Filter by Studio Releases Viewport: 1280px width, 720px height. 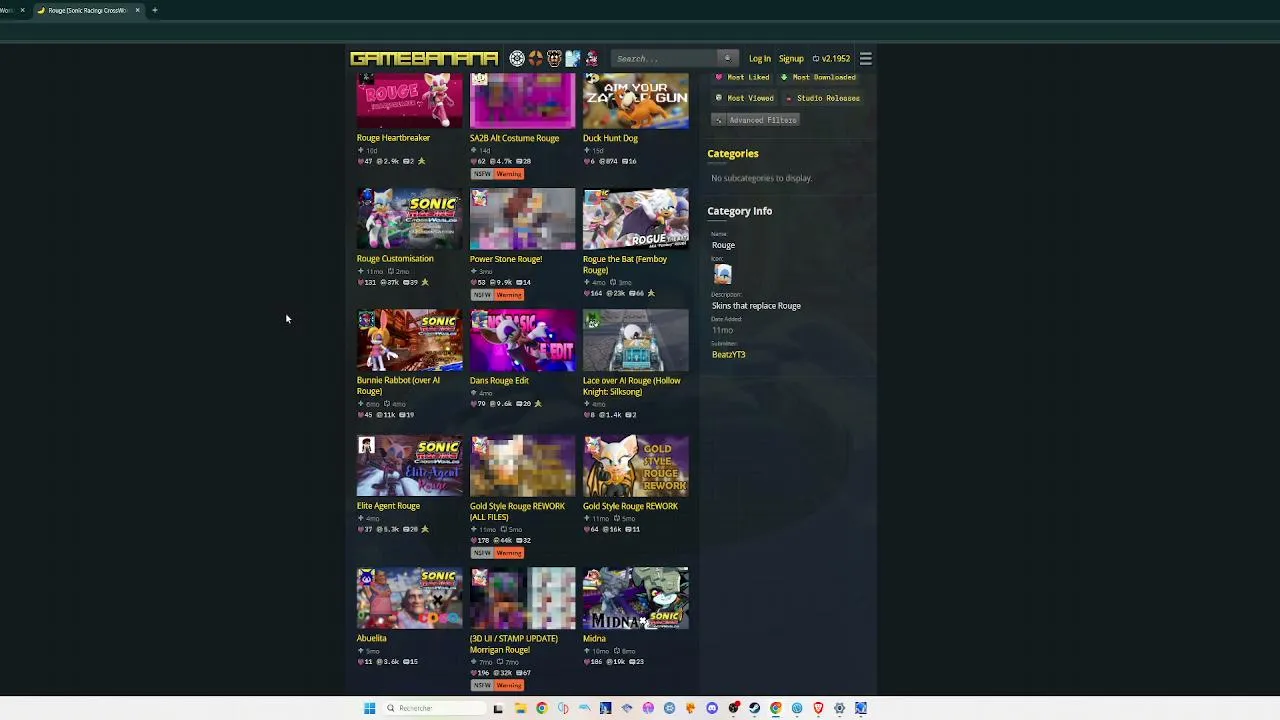(823, 98)
